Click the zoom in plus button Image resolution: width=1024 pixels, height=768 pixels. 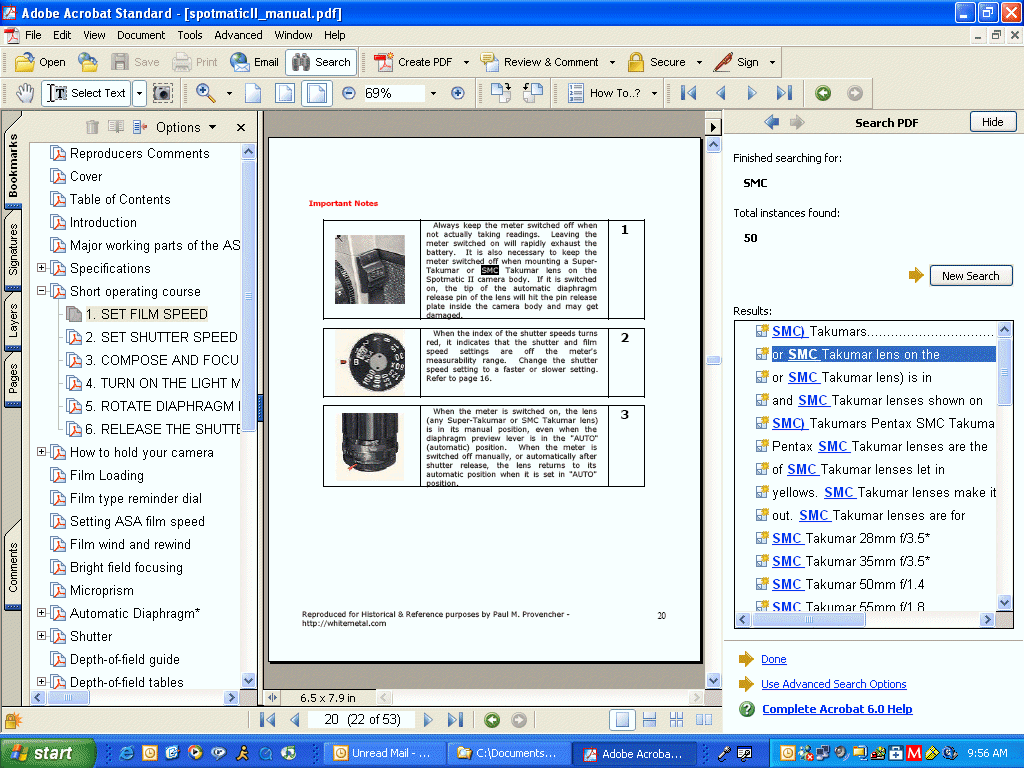(x=458, y=93)
